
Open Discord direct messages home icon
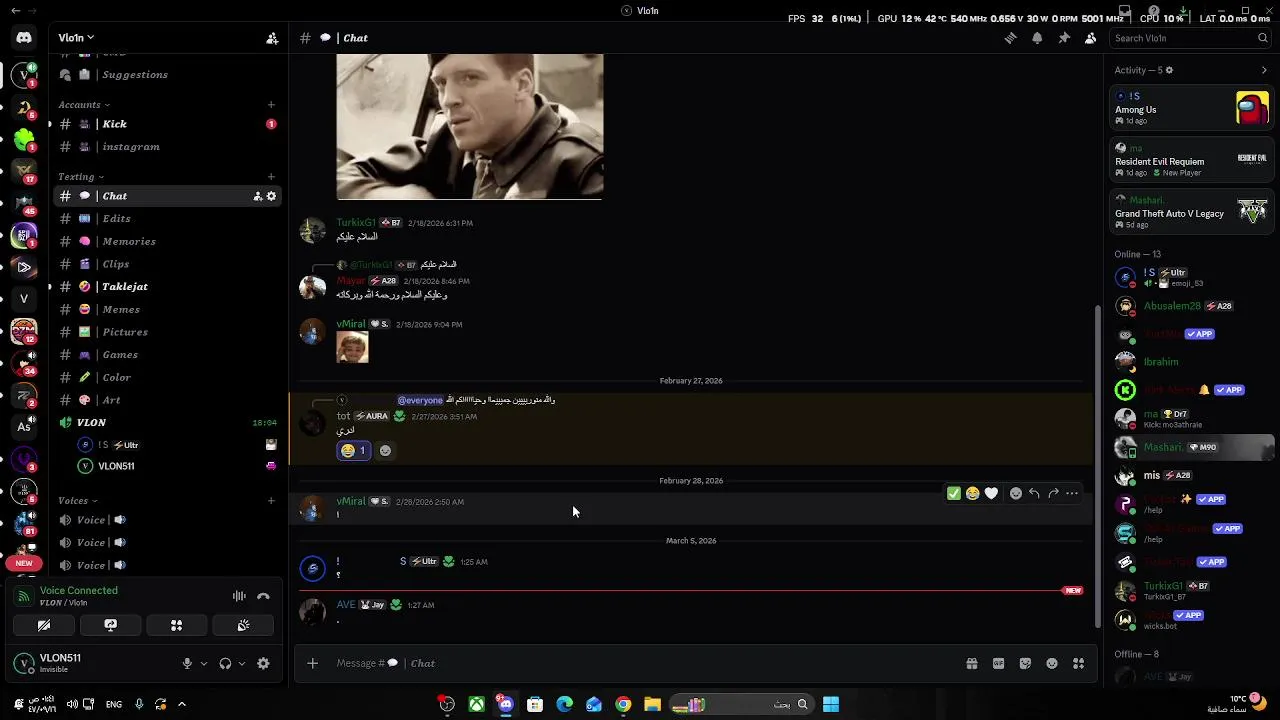point(24,38)
